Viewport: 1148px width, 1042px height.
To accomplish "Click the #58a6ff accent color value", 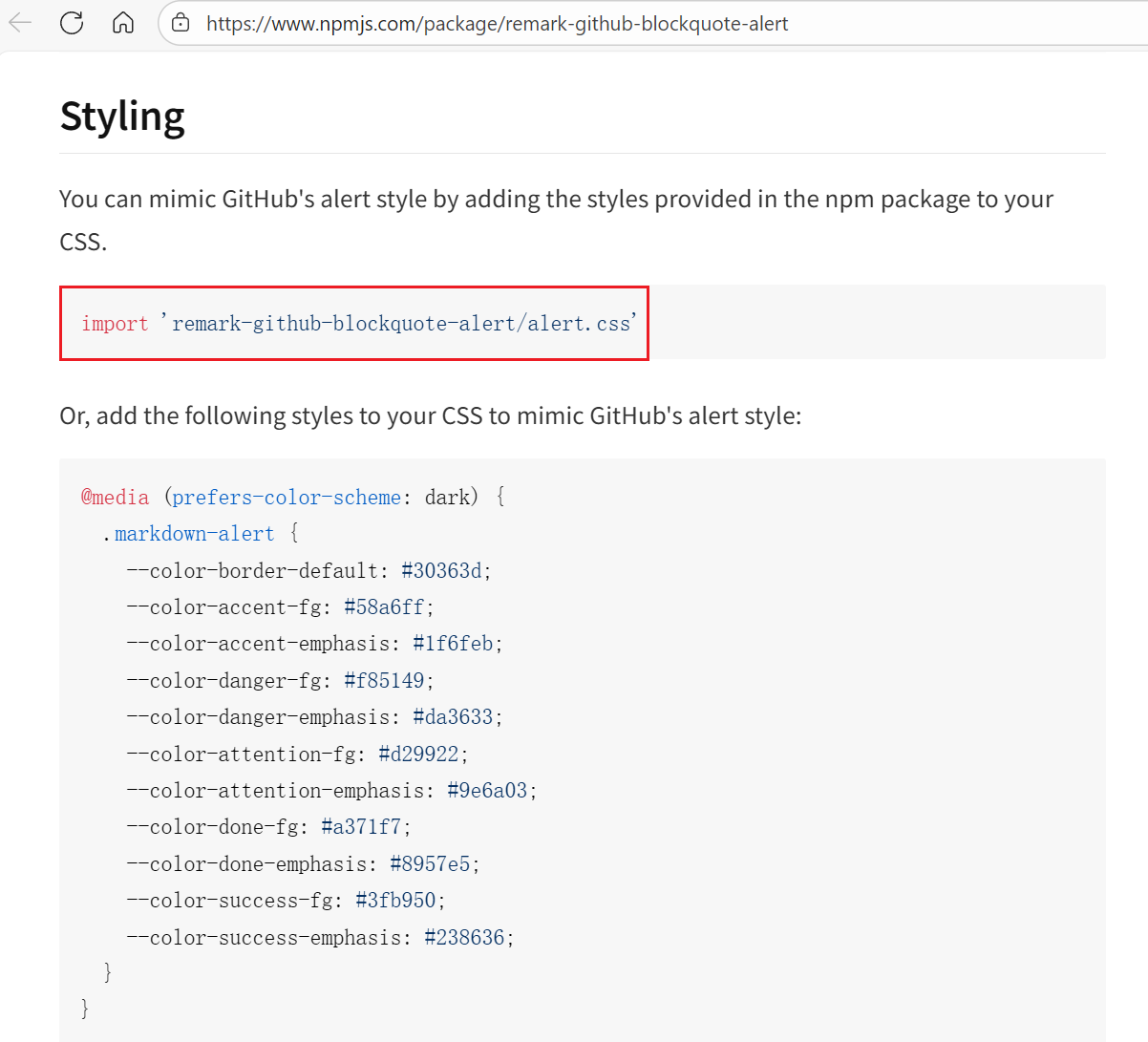I will click(384, 607).
